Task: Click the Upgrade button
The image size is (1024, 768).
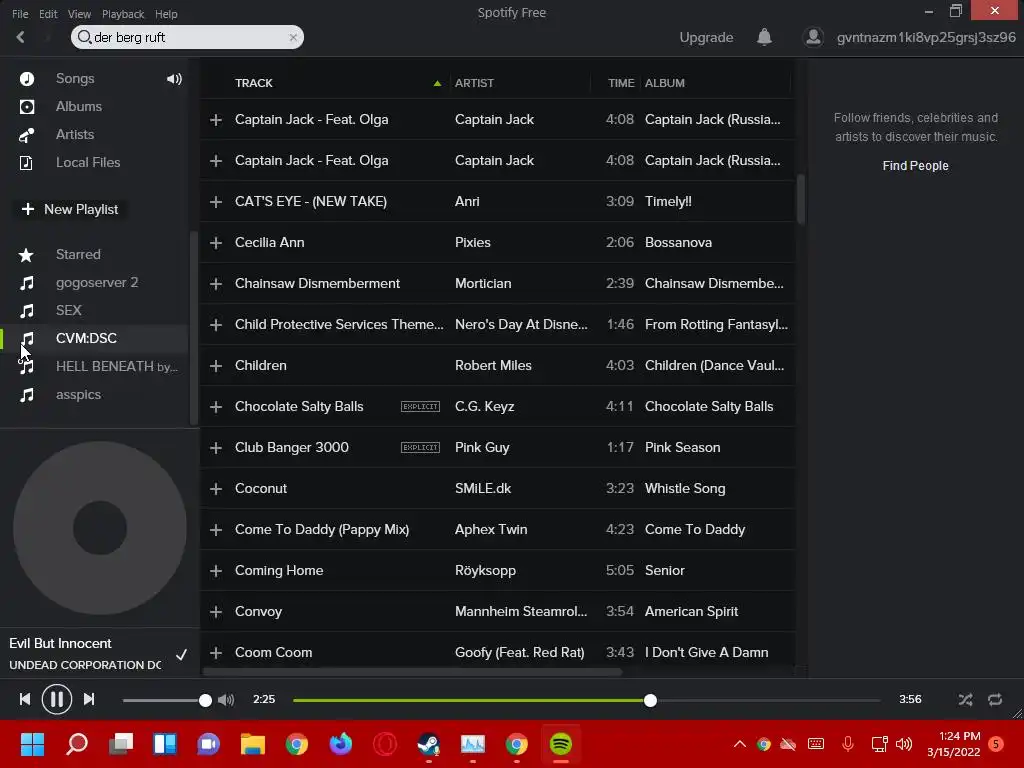Action: click(706, 37)
